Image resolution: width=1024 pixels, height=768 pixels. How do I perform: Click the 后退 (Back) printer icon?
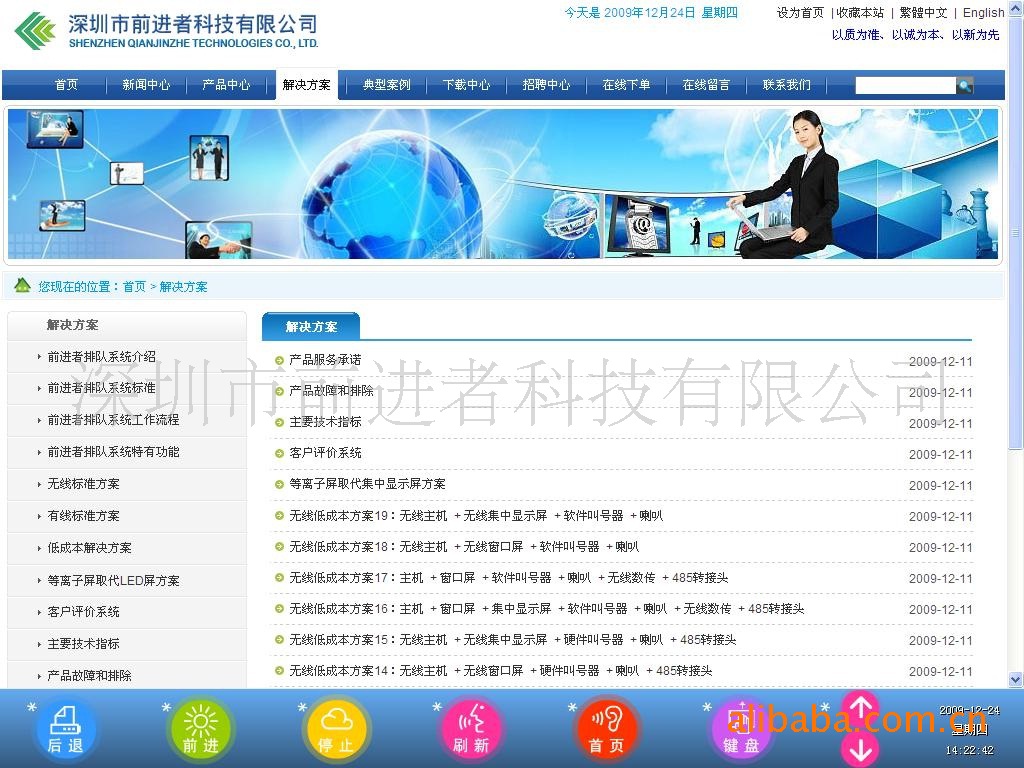[66, 729]
